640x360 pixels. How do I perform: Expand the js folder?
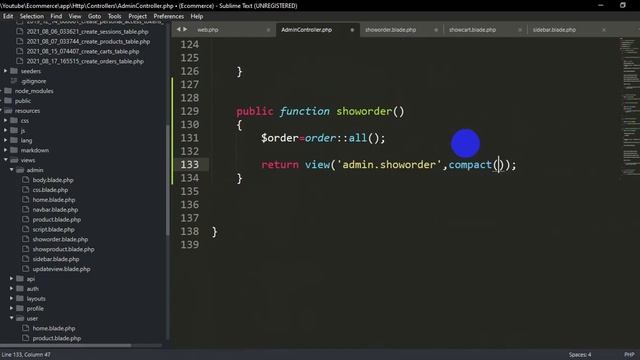pyautogui.click(x=6, y=130)
